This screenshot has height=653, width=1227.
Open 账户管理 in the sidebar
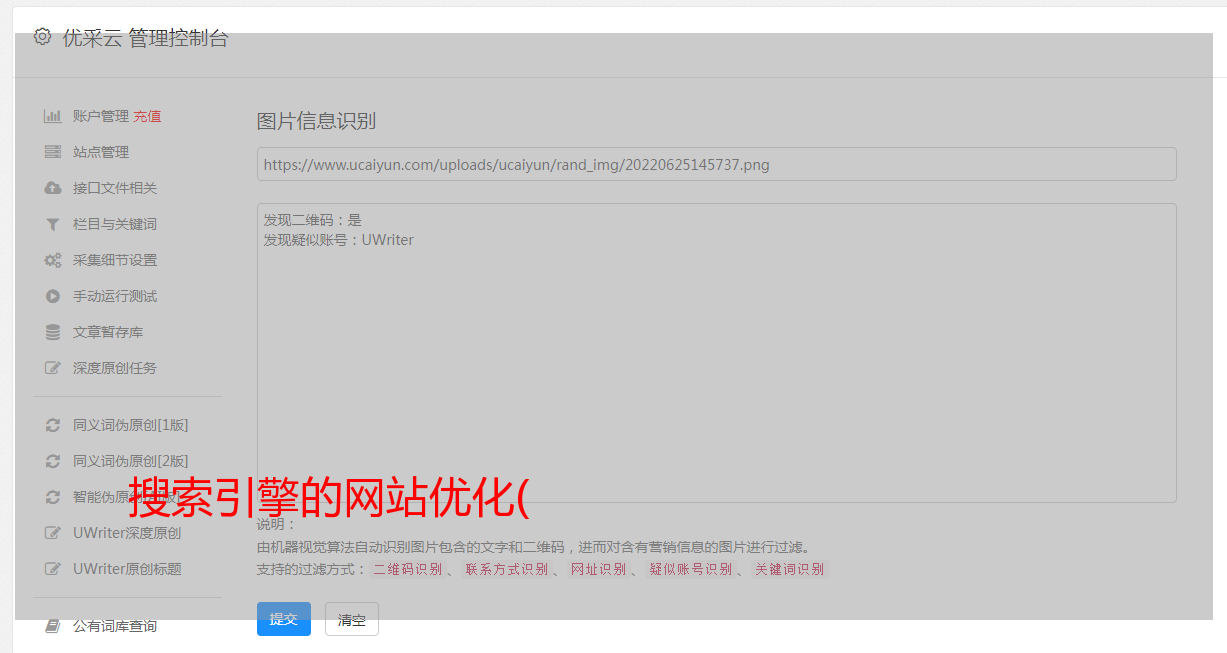(x=101, y=116)
